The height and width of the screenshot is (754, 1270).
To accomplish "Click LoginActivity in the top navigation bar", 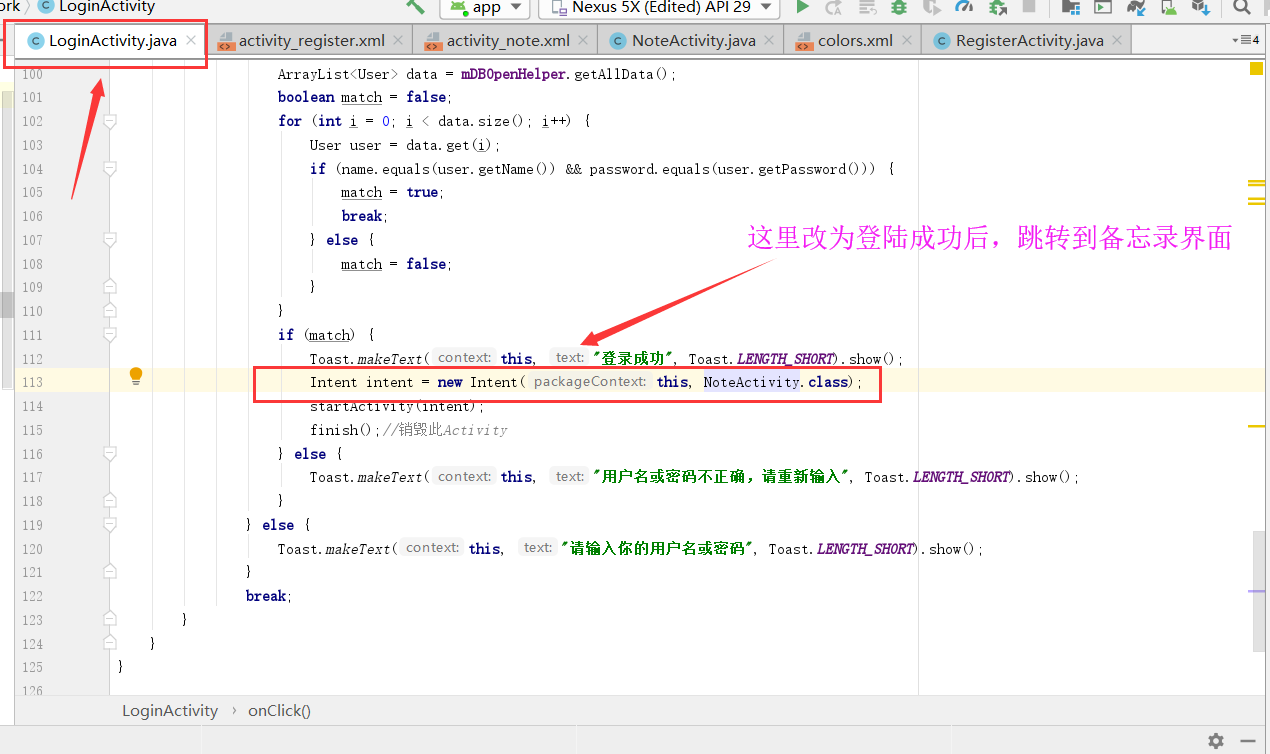I will pyautogui.click(x=107, y=7).
